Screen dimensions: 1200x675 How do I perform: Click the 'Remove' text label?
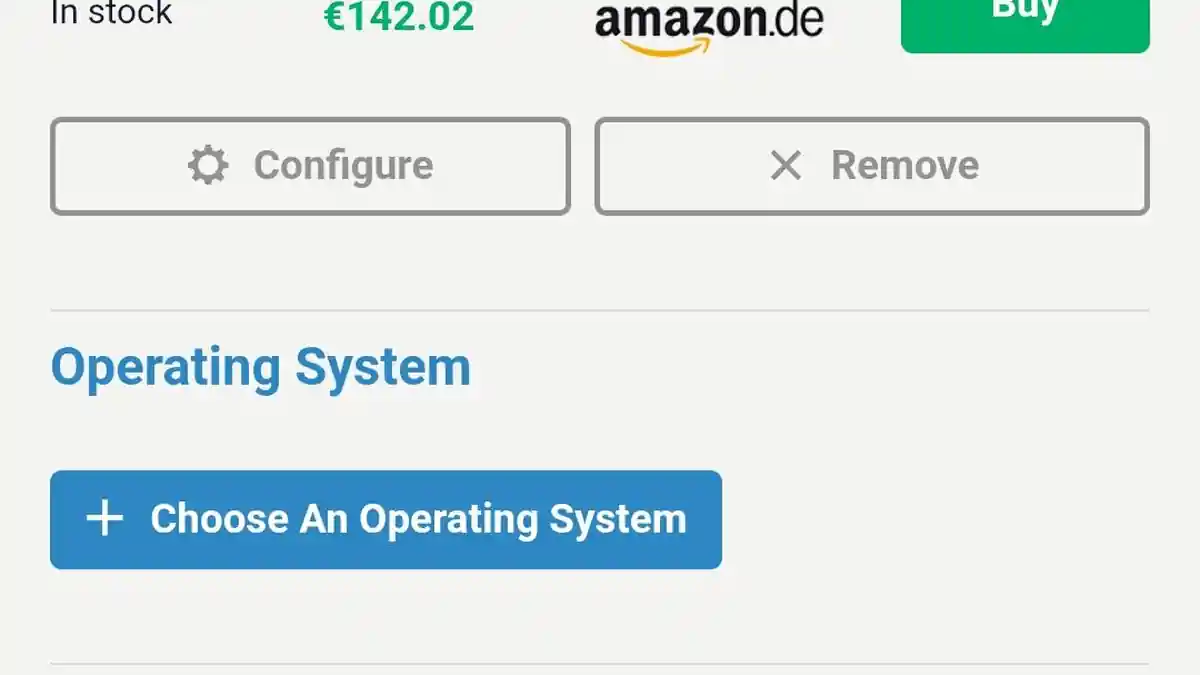pos(905,165)
